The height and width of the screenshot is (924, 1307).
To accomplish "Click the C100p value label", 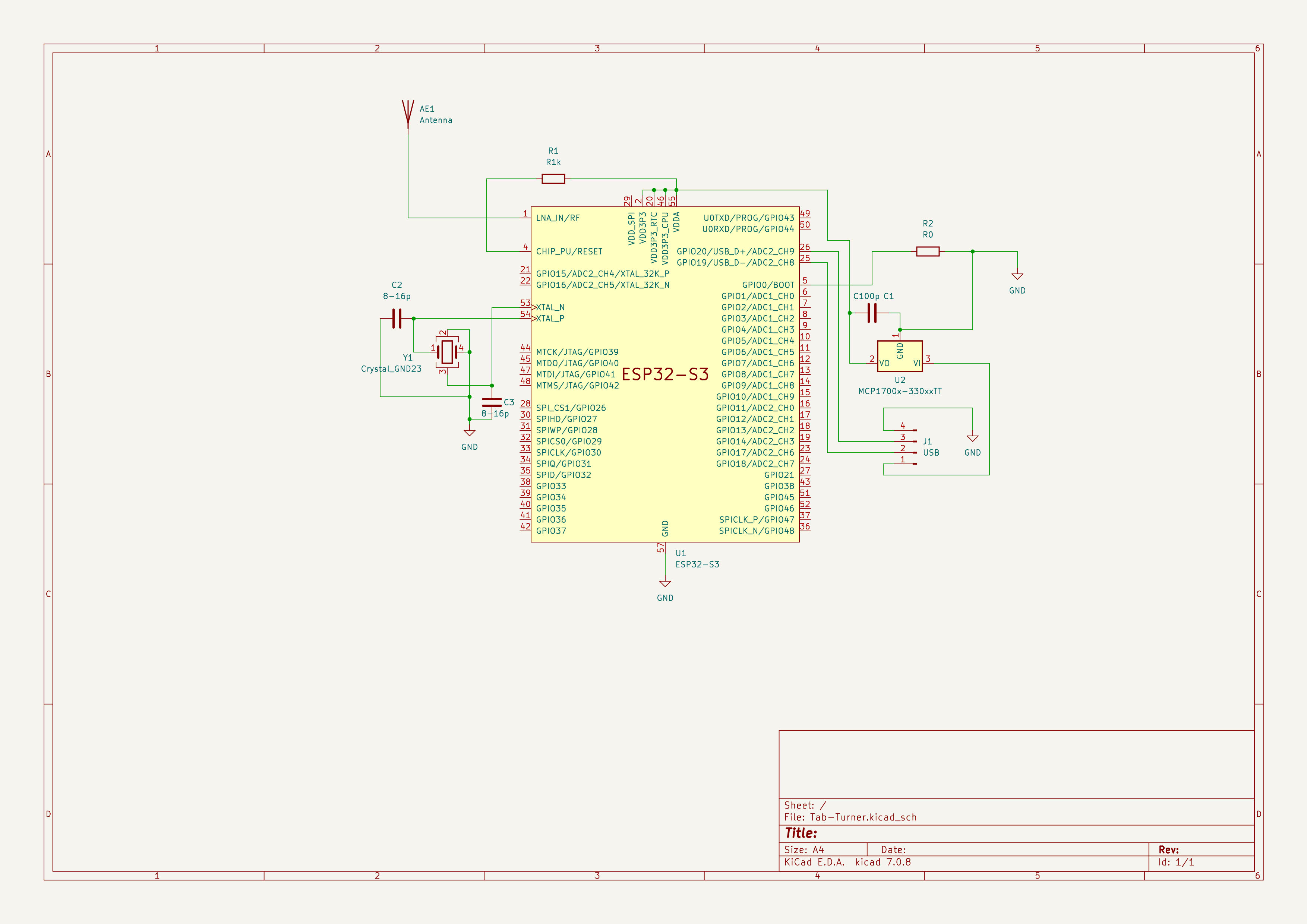I will [x=866, y=297].
